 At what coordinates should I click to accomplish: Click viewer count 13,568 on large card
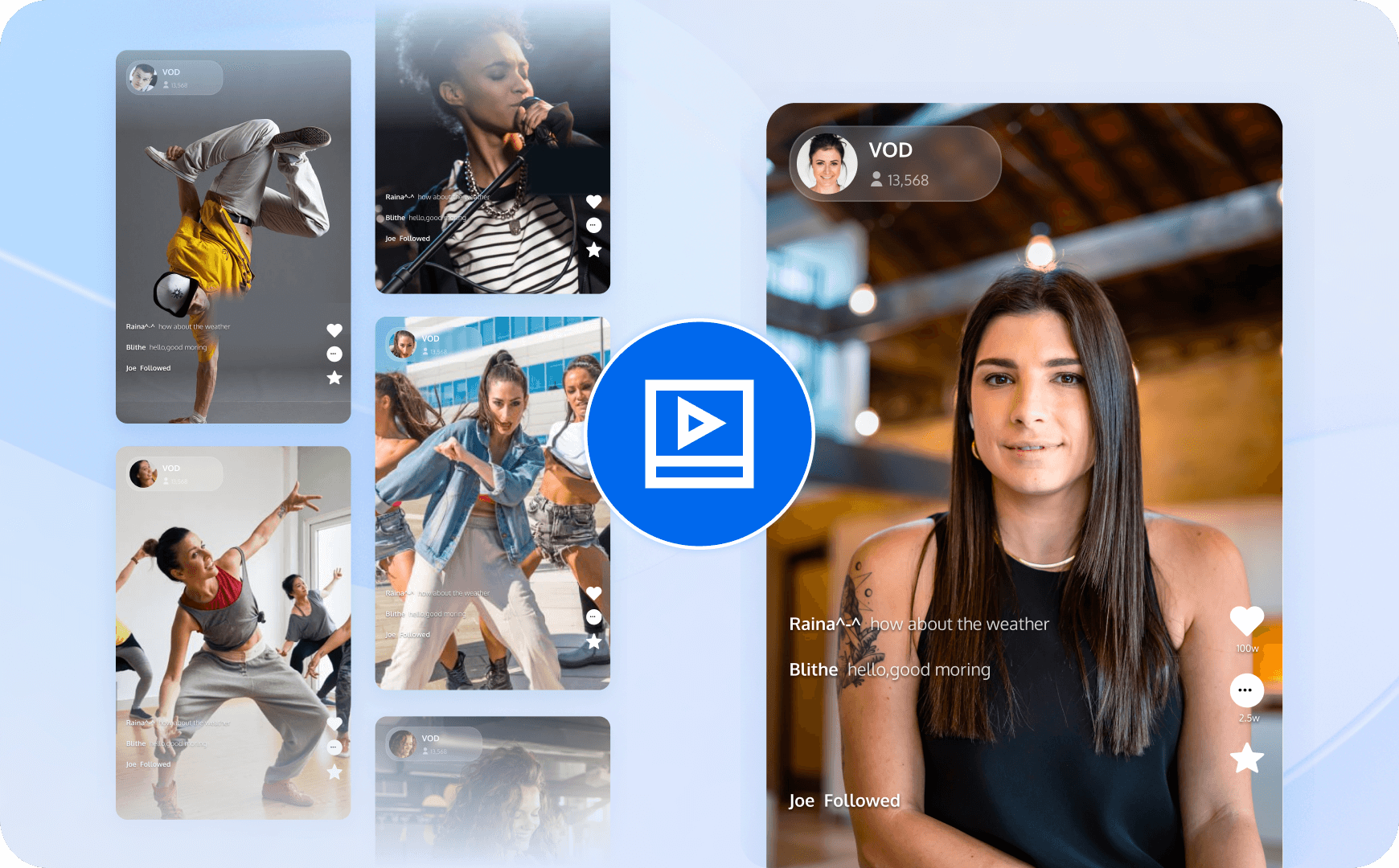click(x=900, y=181)
